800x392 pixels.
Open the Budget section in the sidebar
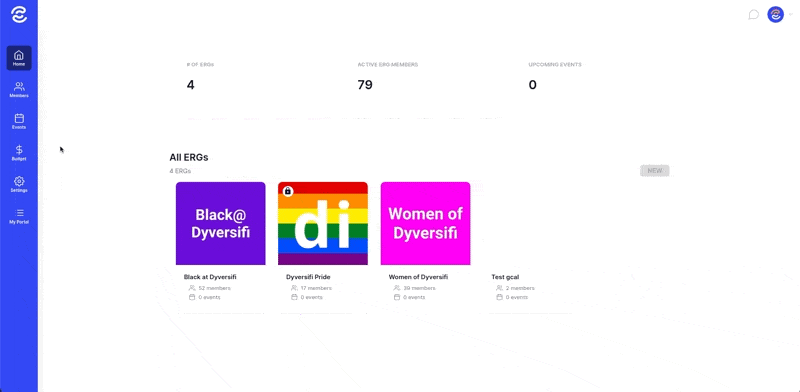coord(19,153)
